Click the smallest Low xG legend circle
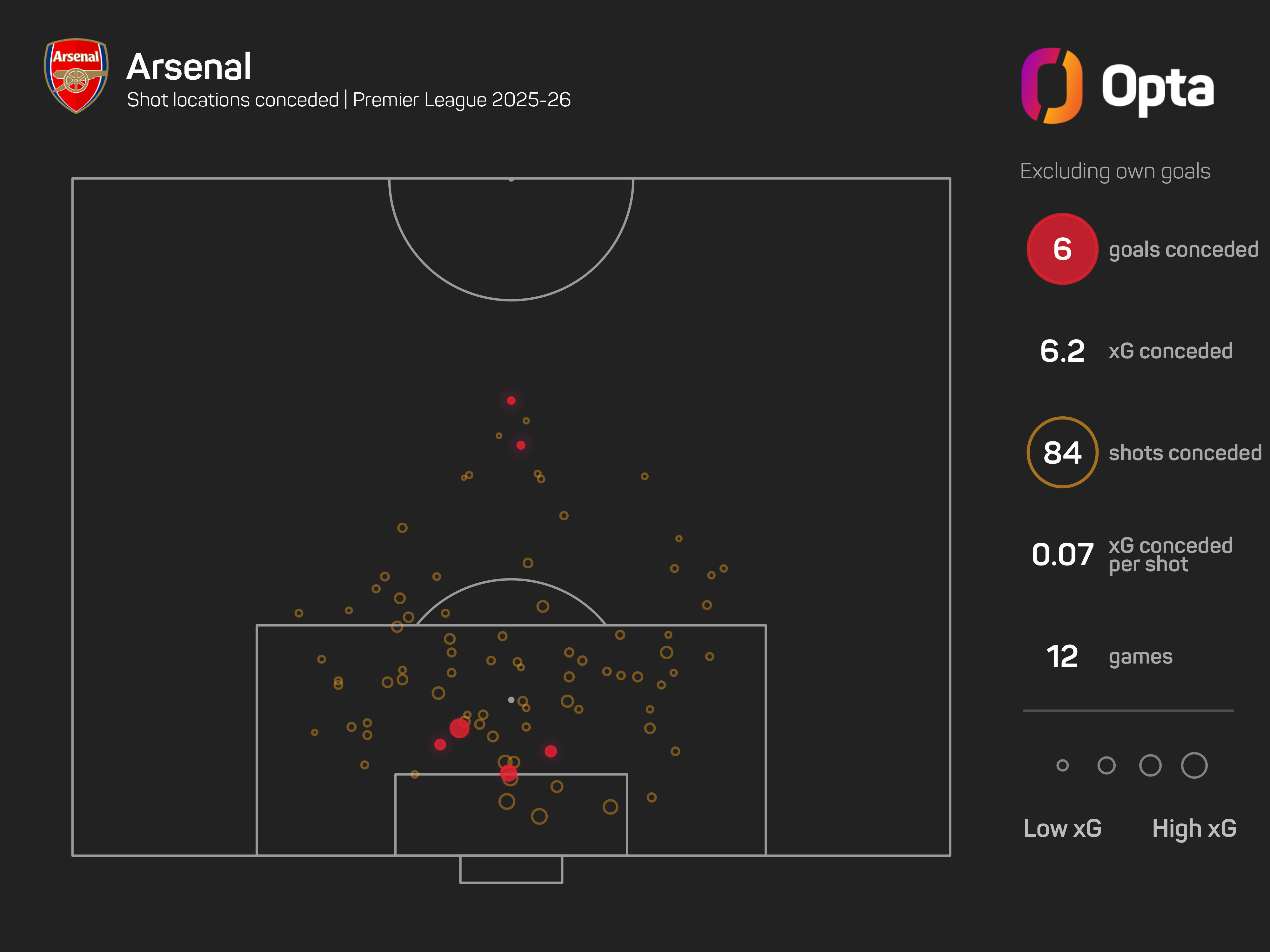 click(1062, 765)
